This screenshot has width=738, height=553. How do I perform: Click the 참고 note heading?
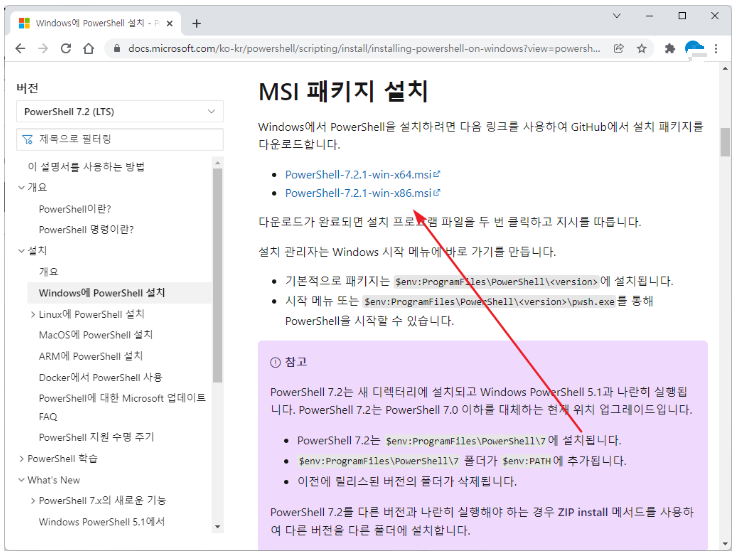pos(296,362)
